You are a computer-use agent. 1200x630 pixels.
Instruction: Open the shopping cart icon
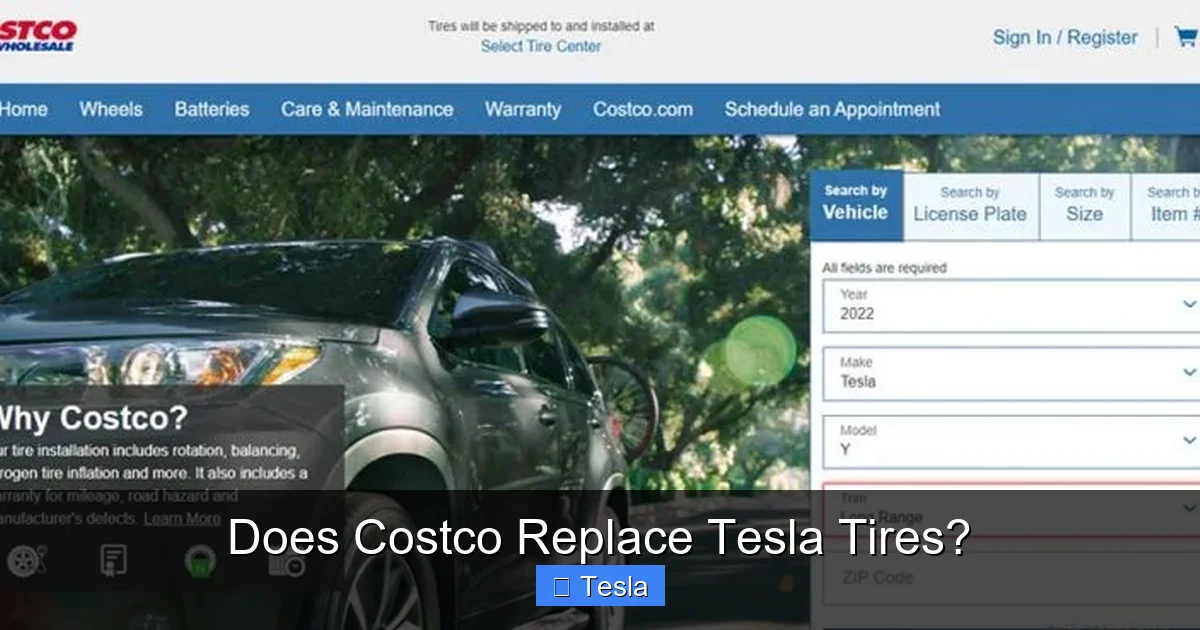pos(1185,37)
